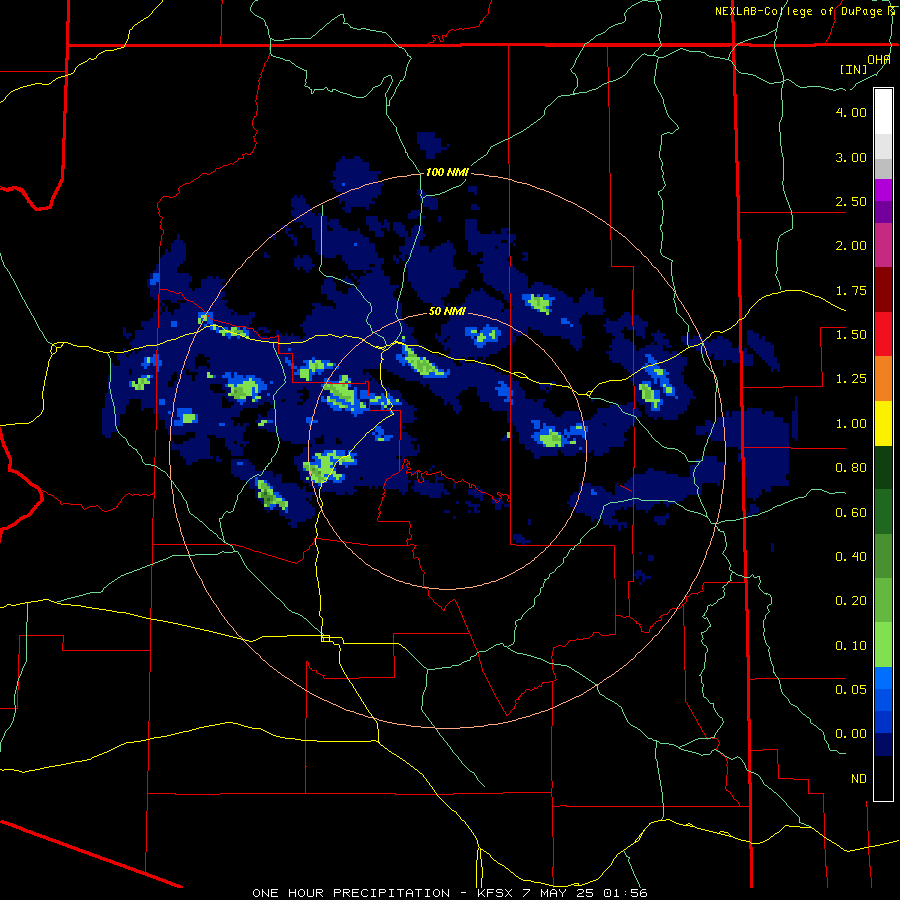Click the OHA product code label
The height and width of the screenshot is (900, 900).
click(879, 60)
